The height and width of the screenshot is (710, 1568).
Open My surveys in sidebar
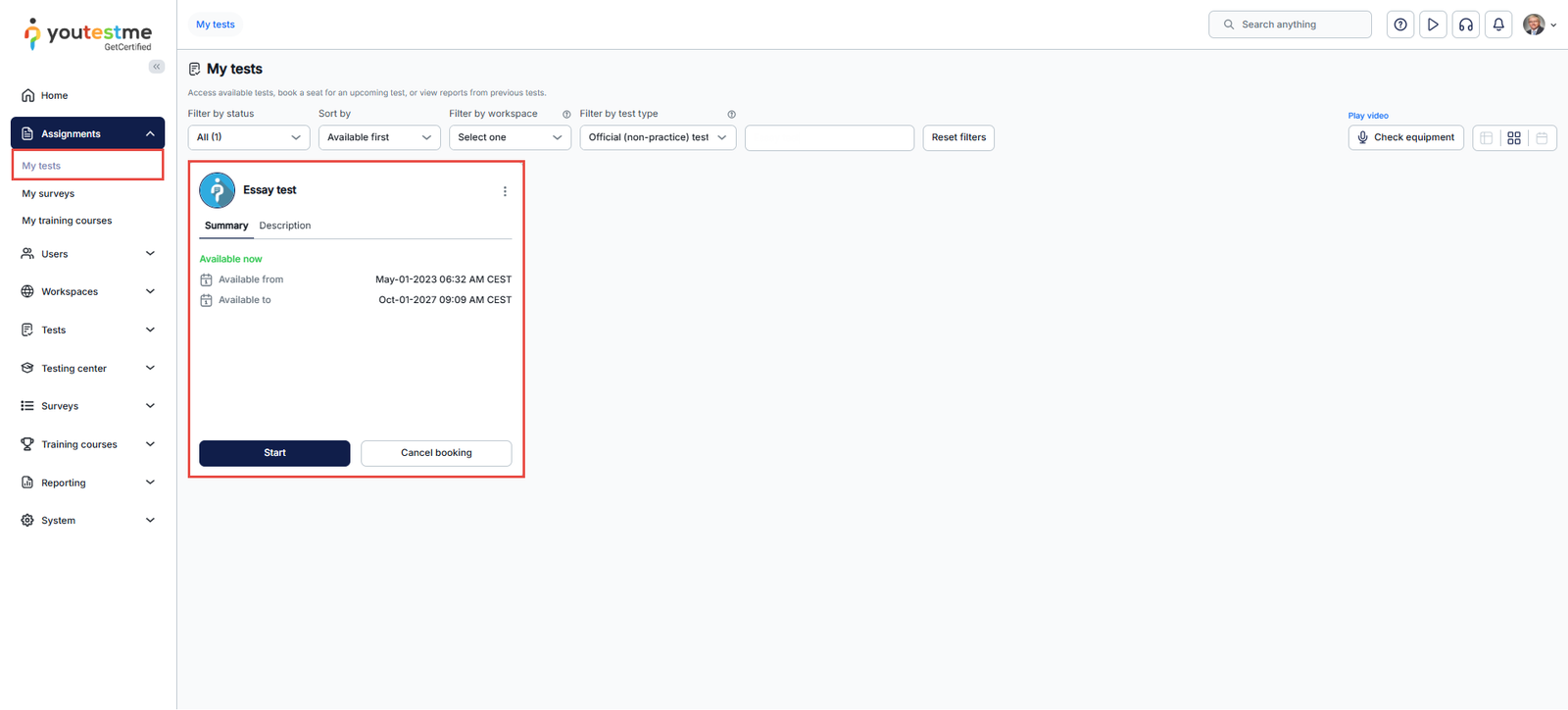[x=48, y=194]
